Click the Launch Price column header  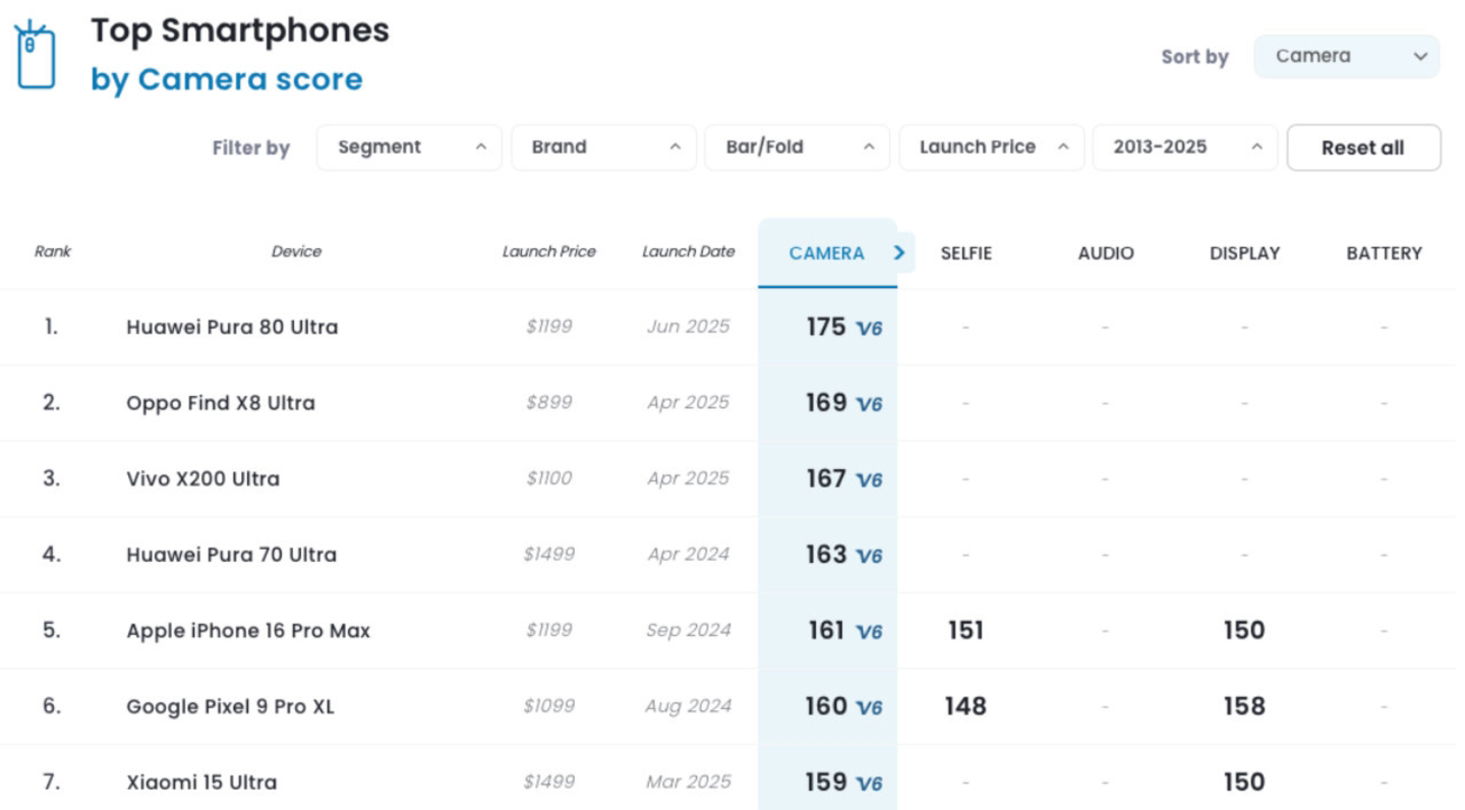coord(549,252)
